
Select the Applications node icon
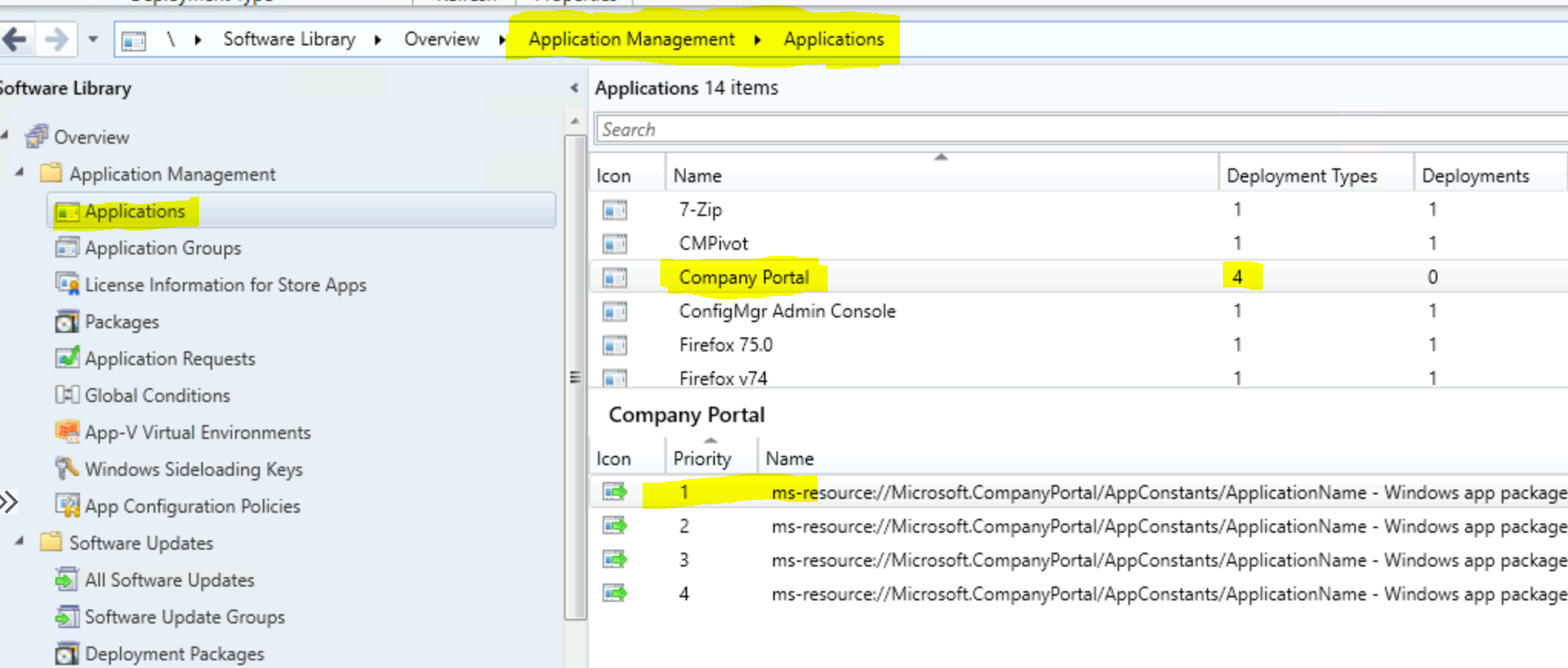point(68,211)
